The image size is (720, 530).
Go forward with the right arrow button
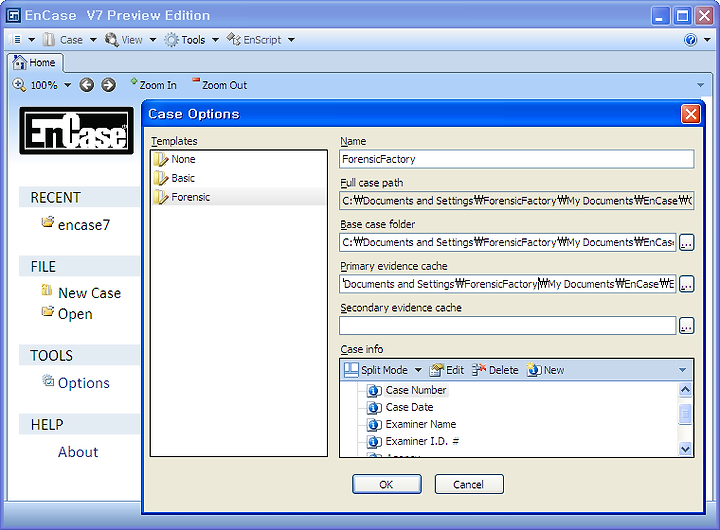pyautogui.click(x=108, y=85)
